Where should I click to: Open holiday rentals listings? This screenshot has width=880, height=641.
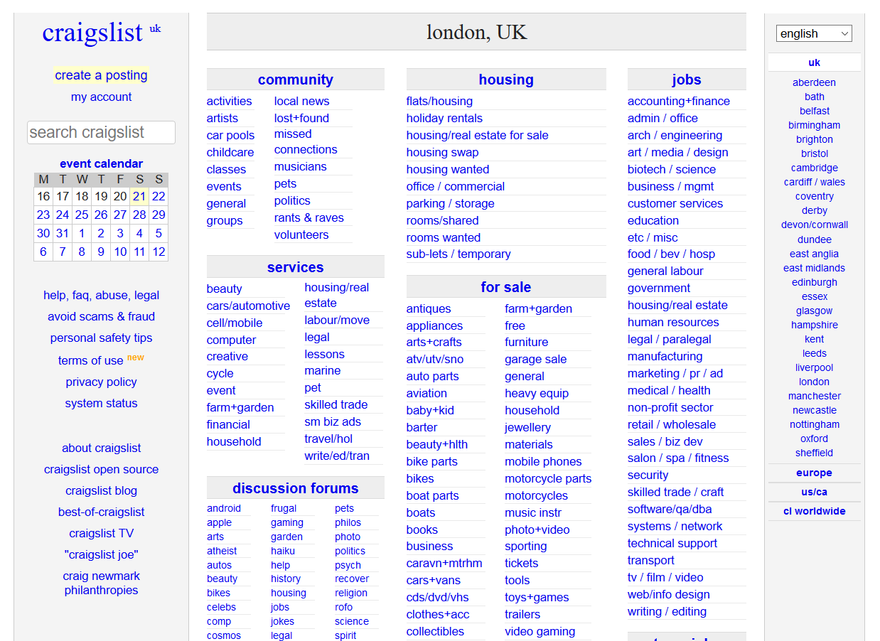pos(444,118)
